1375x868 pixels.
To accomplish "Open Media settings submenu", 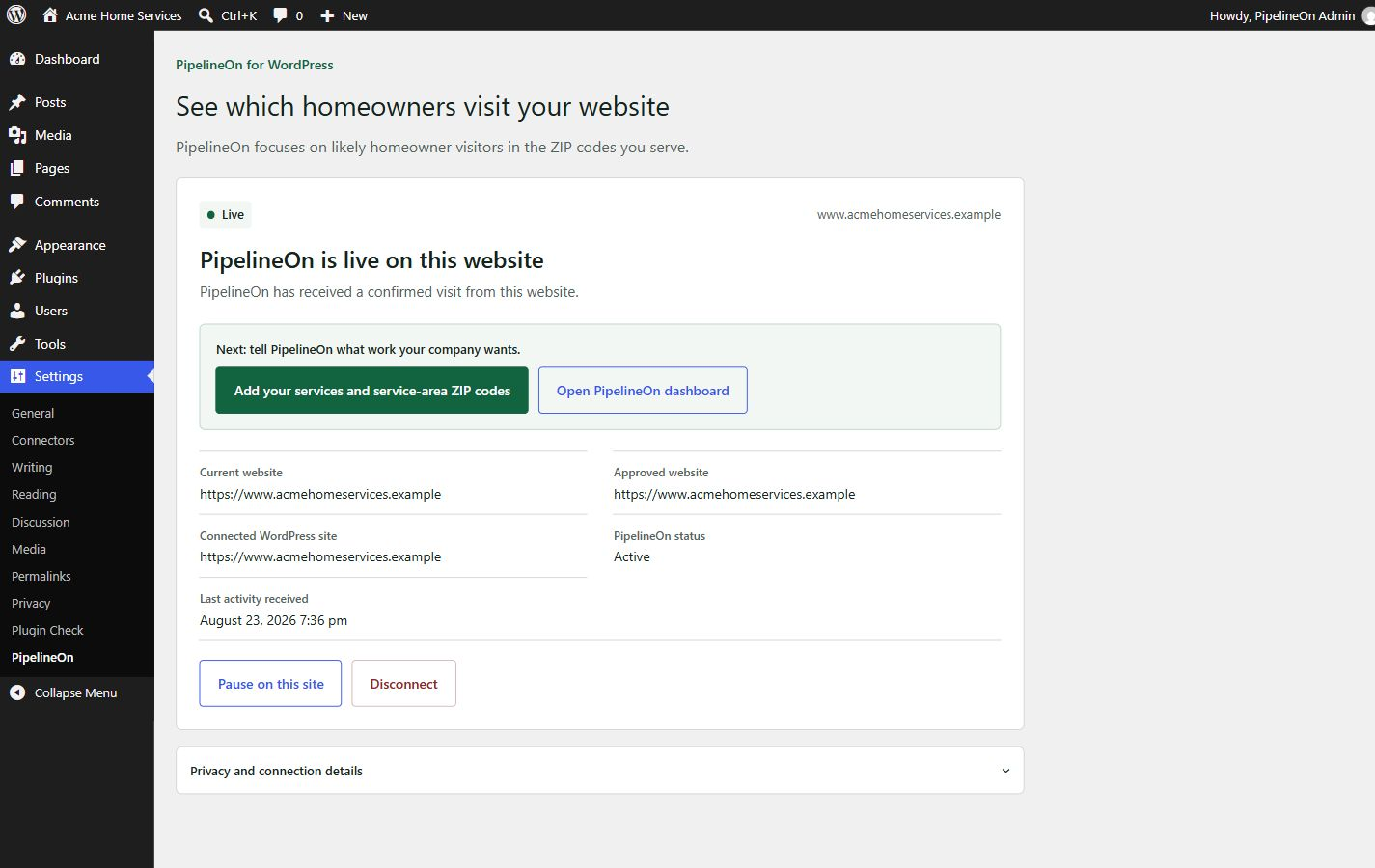I will click(29, 549).
